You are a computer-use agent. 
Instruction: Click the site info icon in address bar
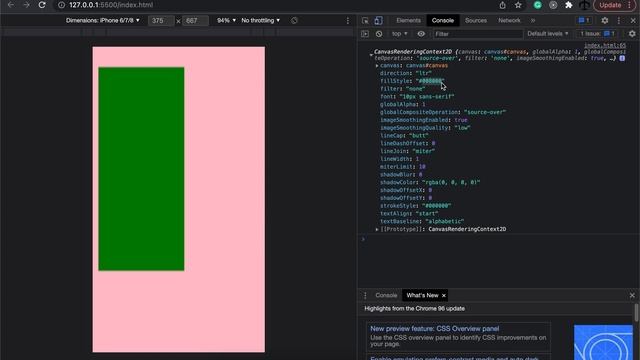coord(61,5)
